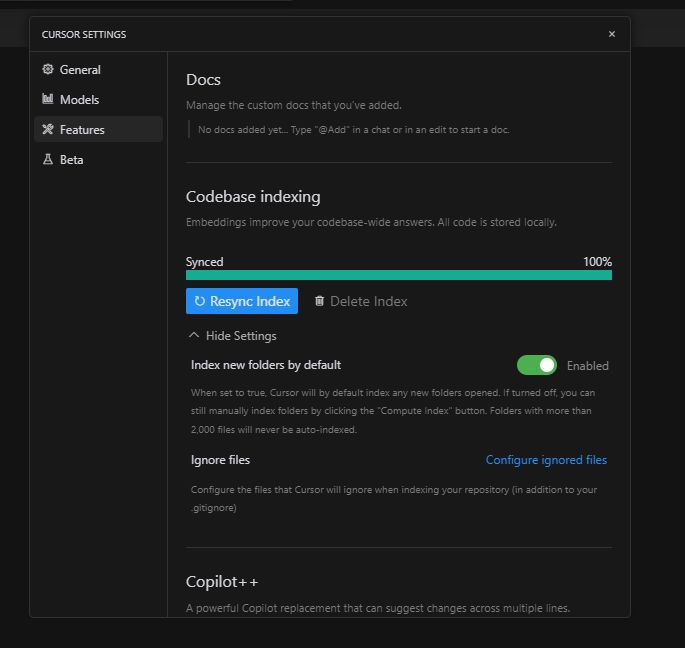Open Configure ignored files link
The width and height of the screenshot is (685, 648).
[546, 460]
